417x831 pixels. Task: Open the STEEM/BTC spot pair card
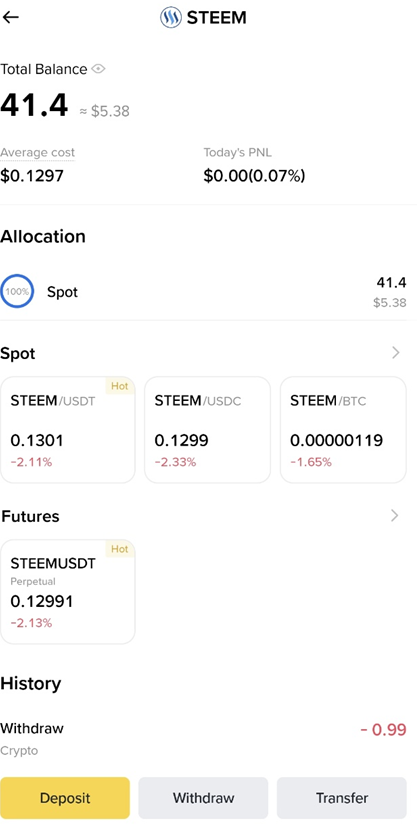[343, 430]
